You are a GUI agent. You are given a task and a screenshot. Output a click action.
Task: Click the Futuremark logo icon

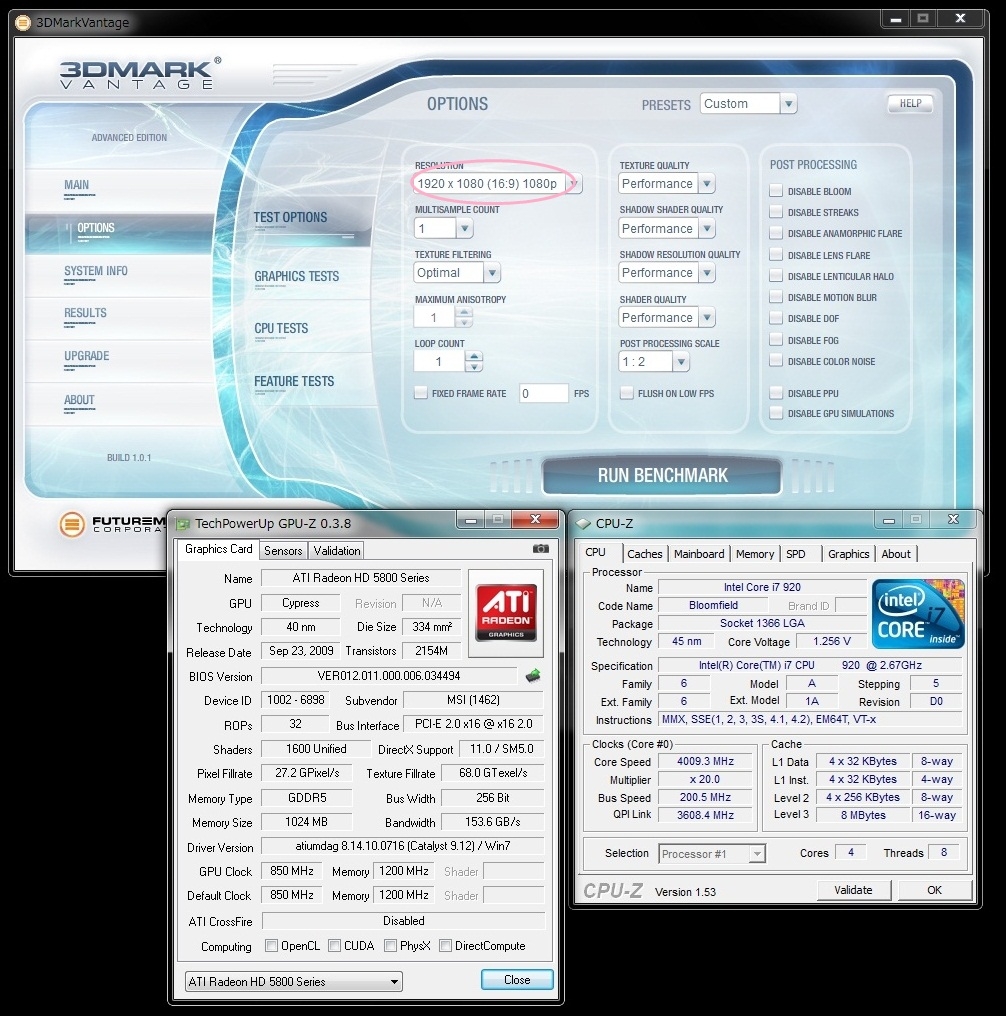pyautogui.click(x=72, y=524)
